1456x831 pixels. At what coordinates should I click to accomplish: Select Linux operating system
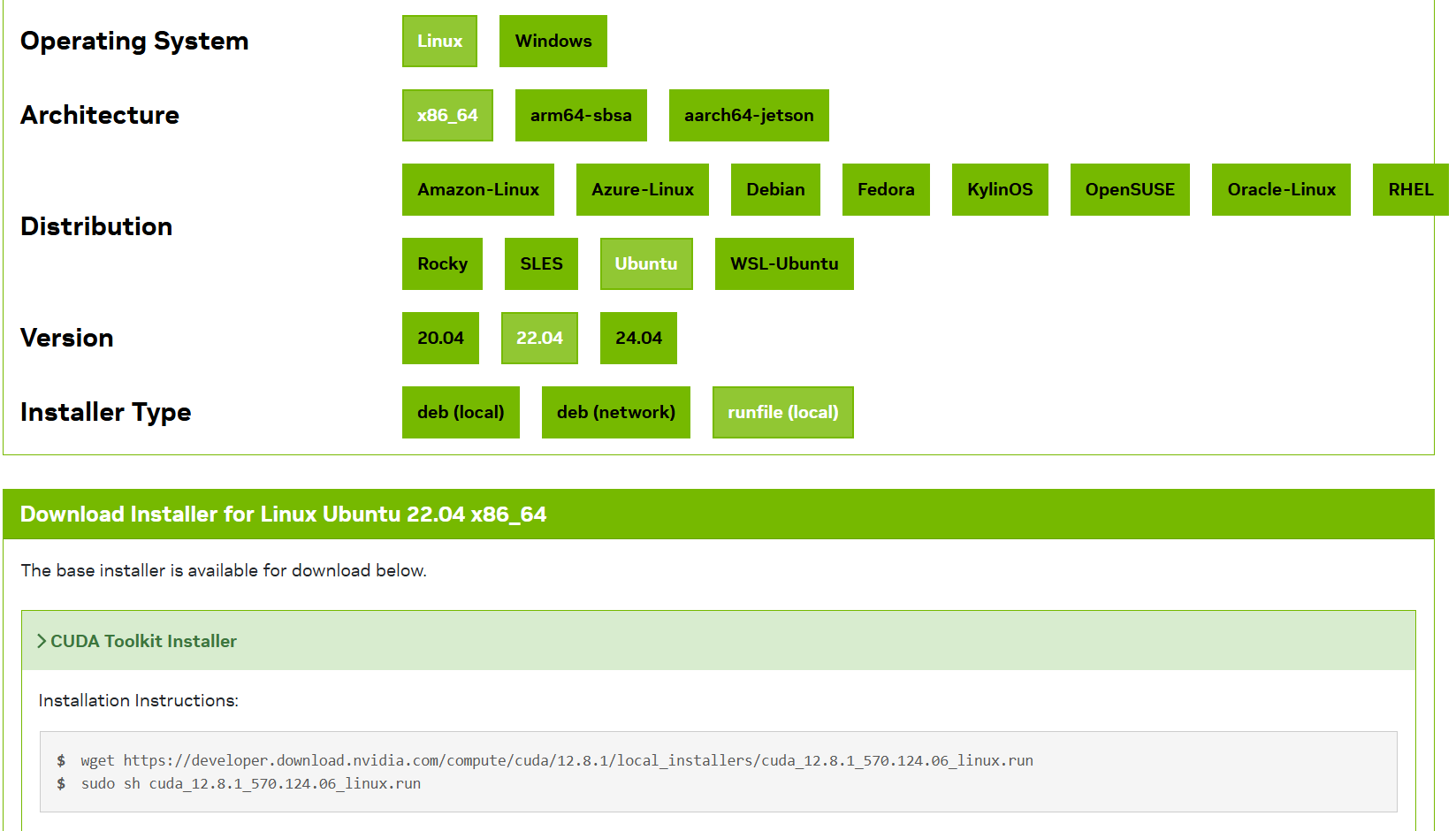point(439,41)
